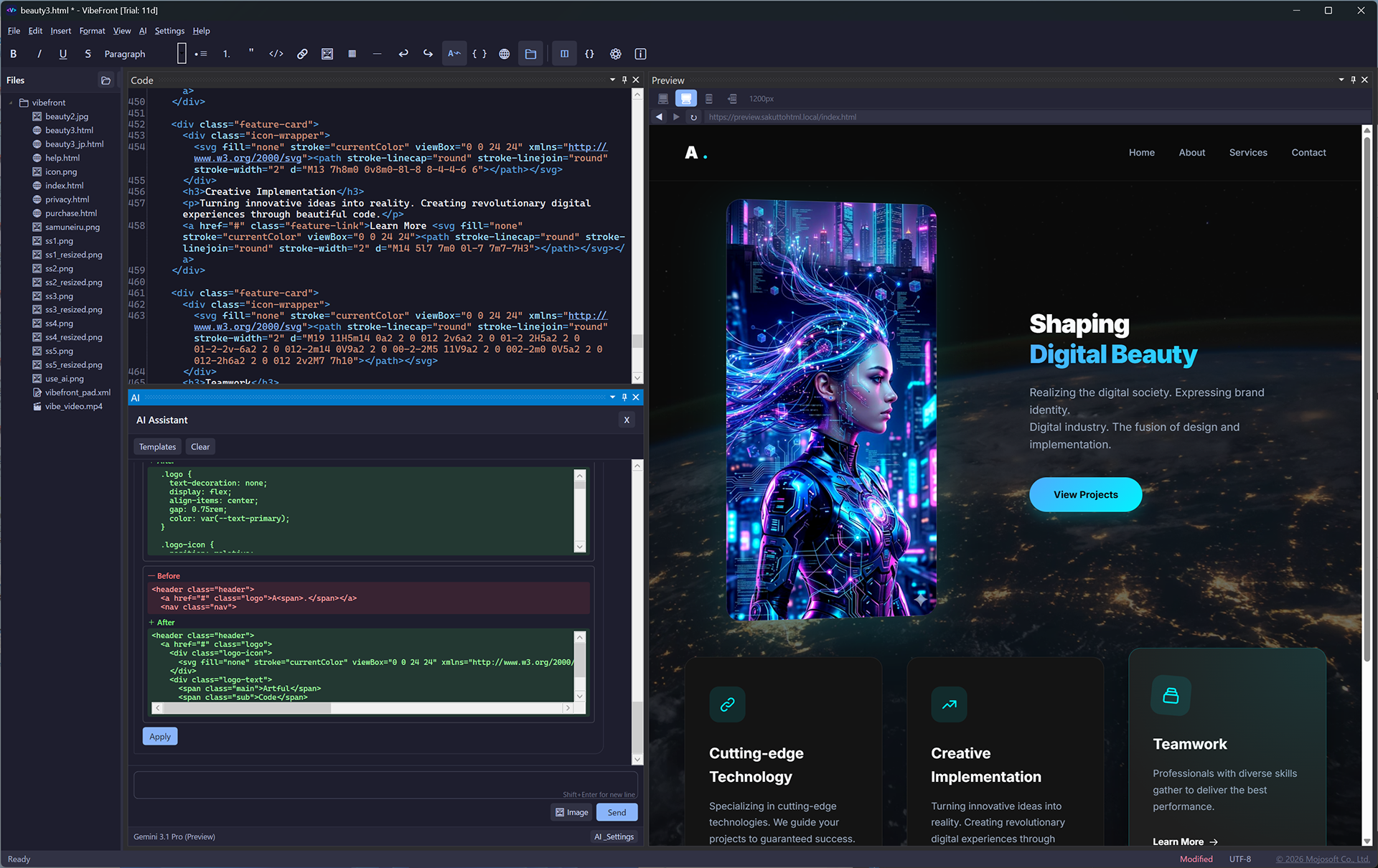
Task: Insert a table using the table icon
Action: coord(352,53)
